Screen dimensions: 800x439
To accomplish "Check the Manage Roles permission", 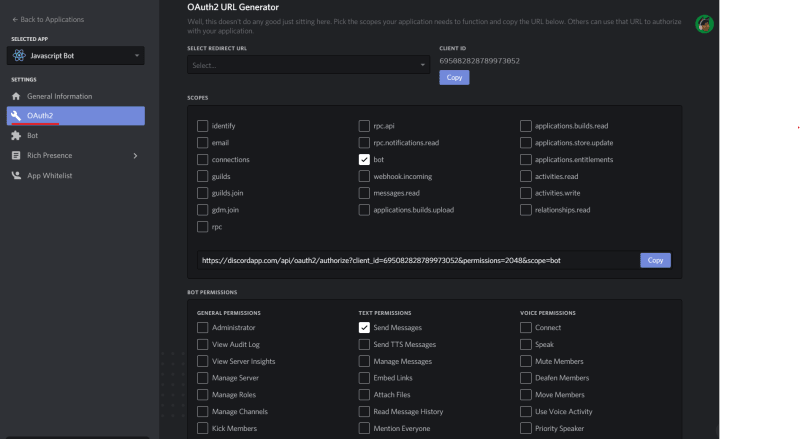I will (x=203, y=395).
